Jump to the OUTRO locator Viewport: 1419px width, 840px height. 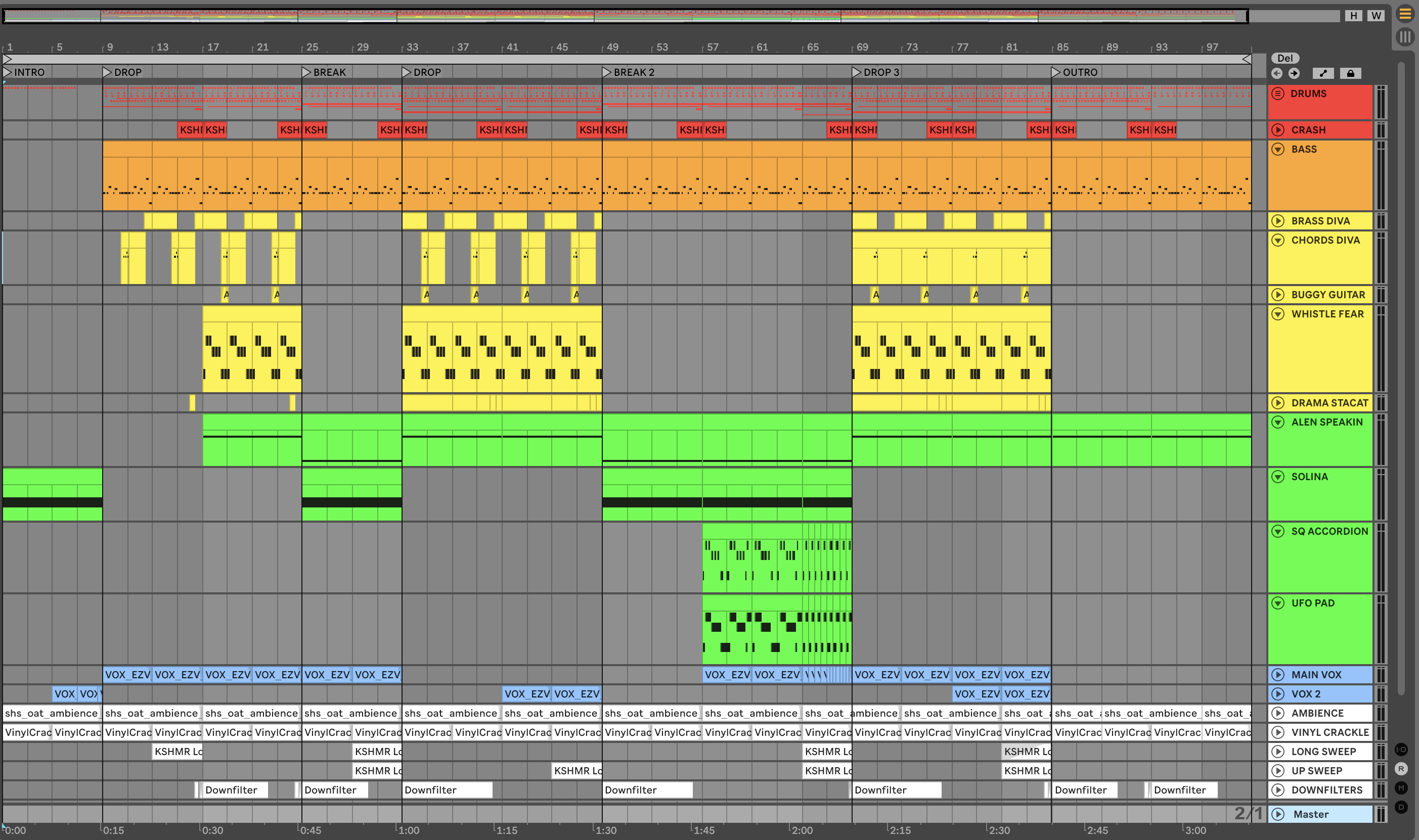(1055, 72)
